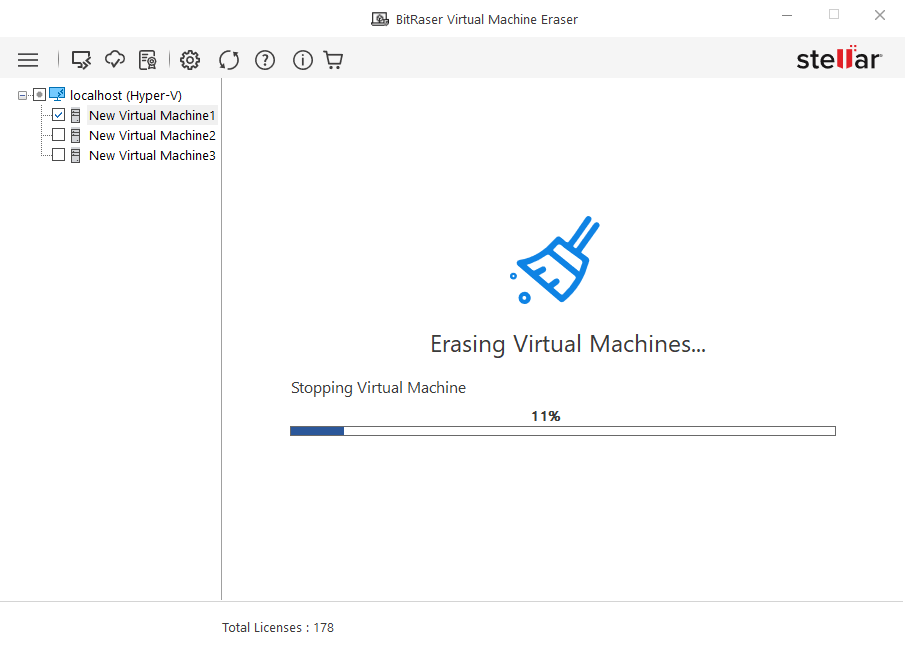Click the server icon beside New Virtual Machine3
The image size is (906, 660).
[x=76, y=155]
